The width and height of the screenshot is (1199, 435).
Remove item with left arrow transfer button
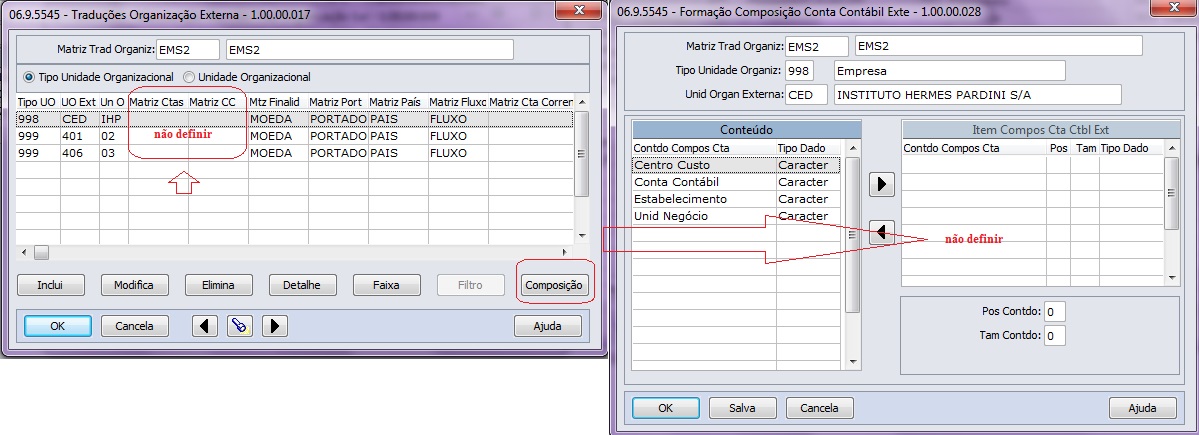[x=881, y=232]
